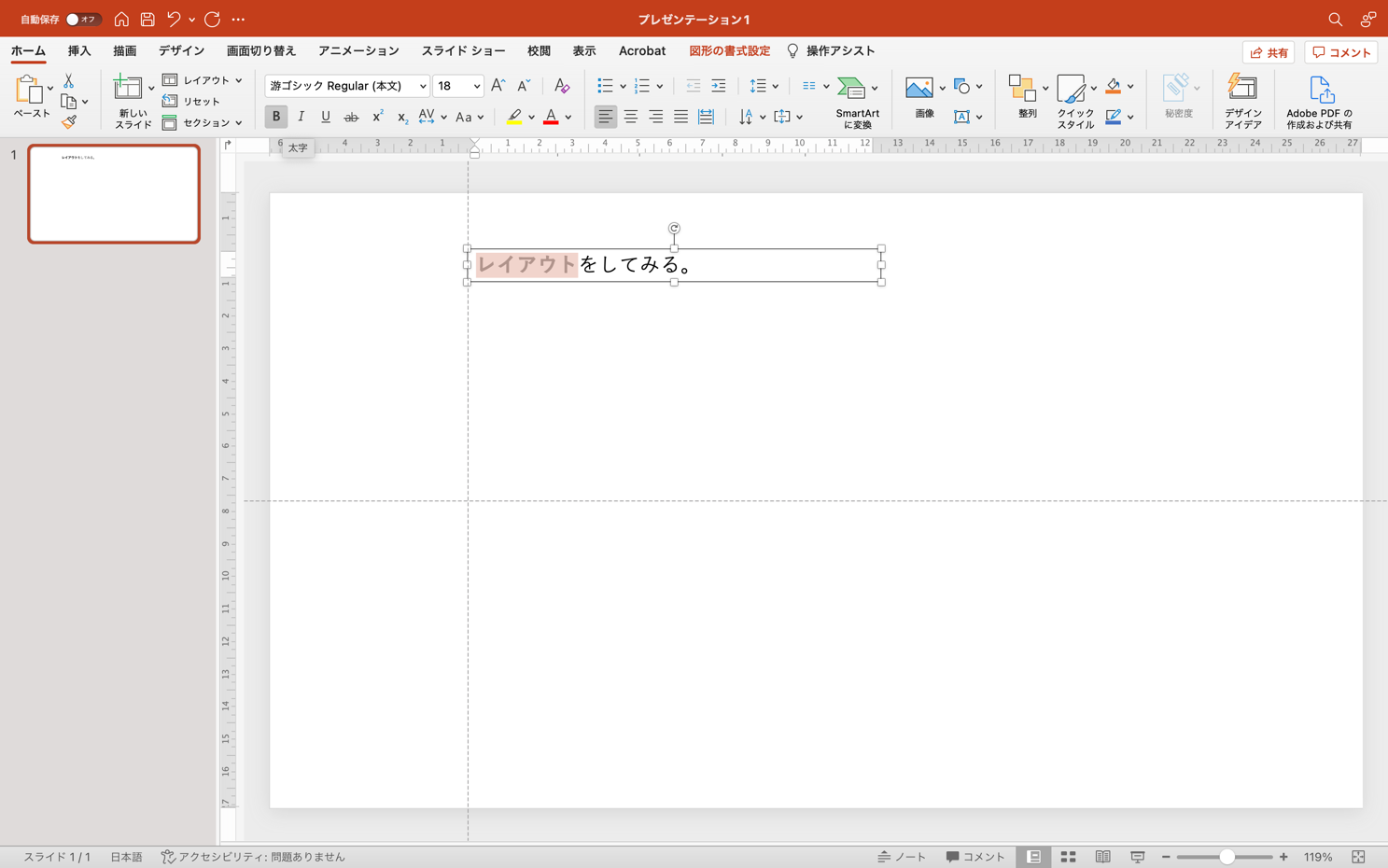Screen dimensions: 1388x868
Task: Switch to the アニメーション tab
Action: coord(358,51)
